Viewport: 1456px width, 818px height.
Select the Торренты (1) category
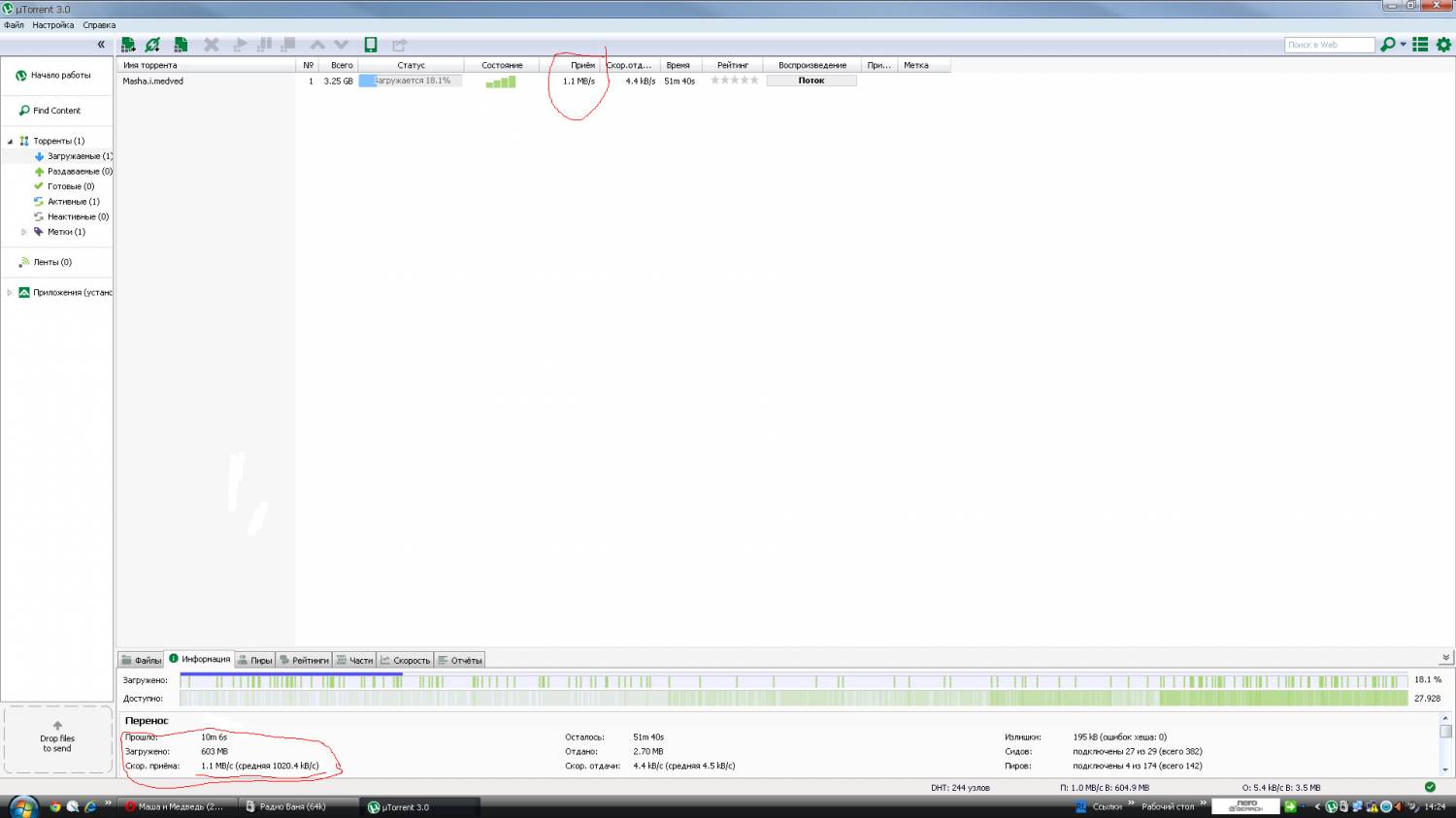click(x=58, y=141)
